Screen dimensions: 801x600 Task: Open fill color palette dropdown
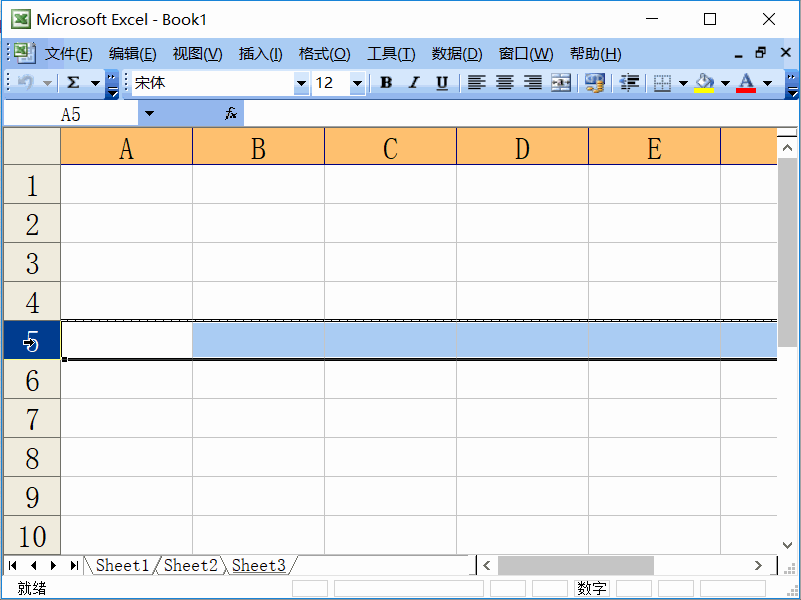point(725,83)
